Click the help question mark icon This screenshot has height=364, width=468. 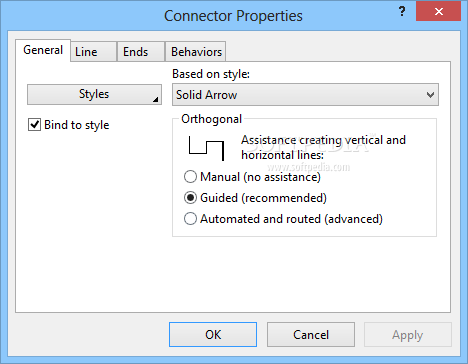[402, 12]
